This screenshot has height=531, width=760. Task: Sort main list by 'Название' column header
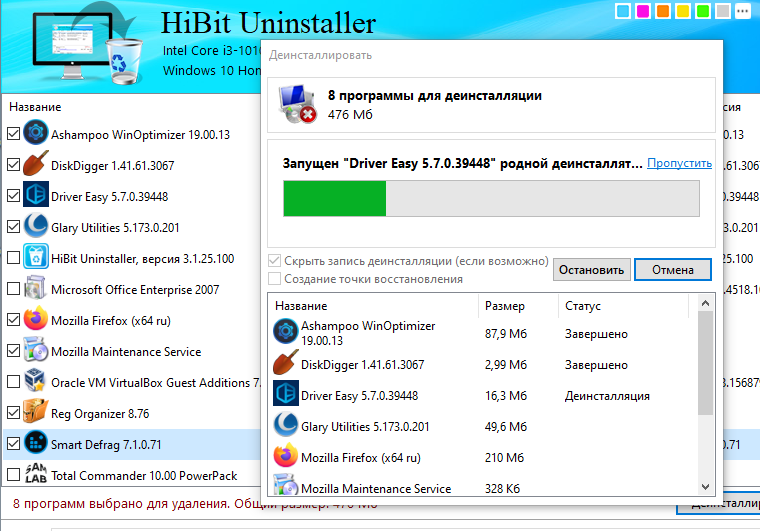35,107
